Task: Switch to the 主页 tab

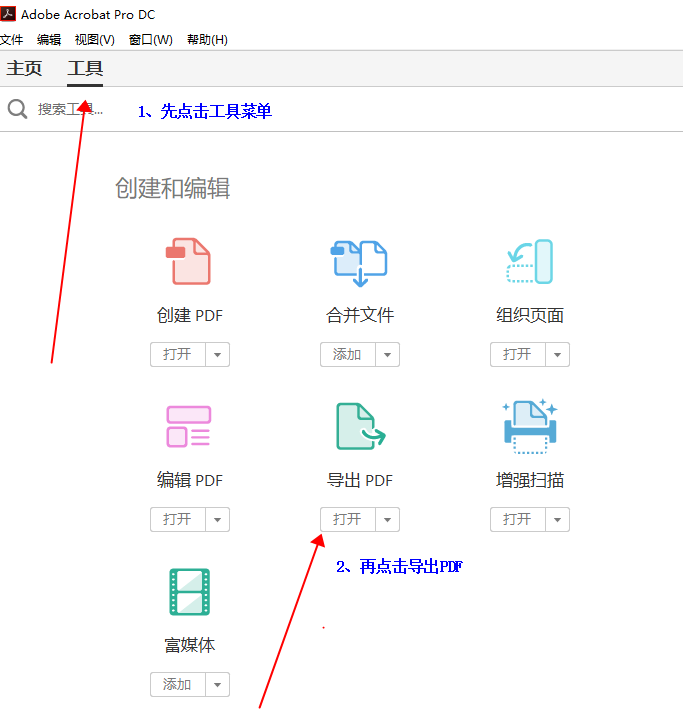Action: [x=24, y=68]
